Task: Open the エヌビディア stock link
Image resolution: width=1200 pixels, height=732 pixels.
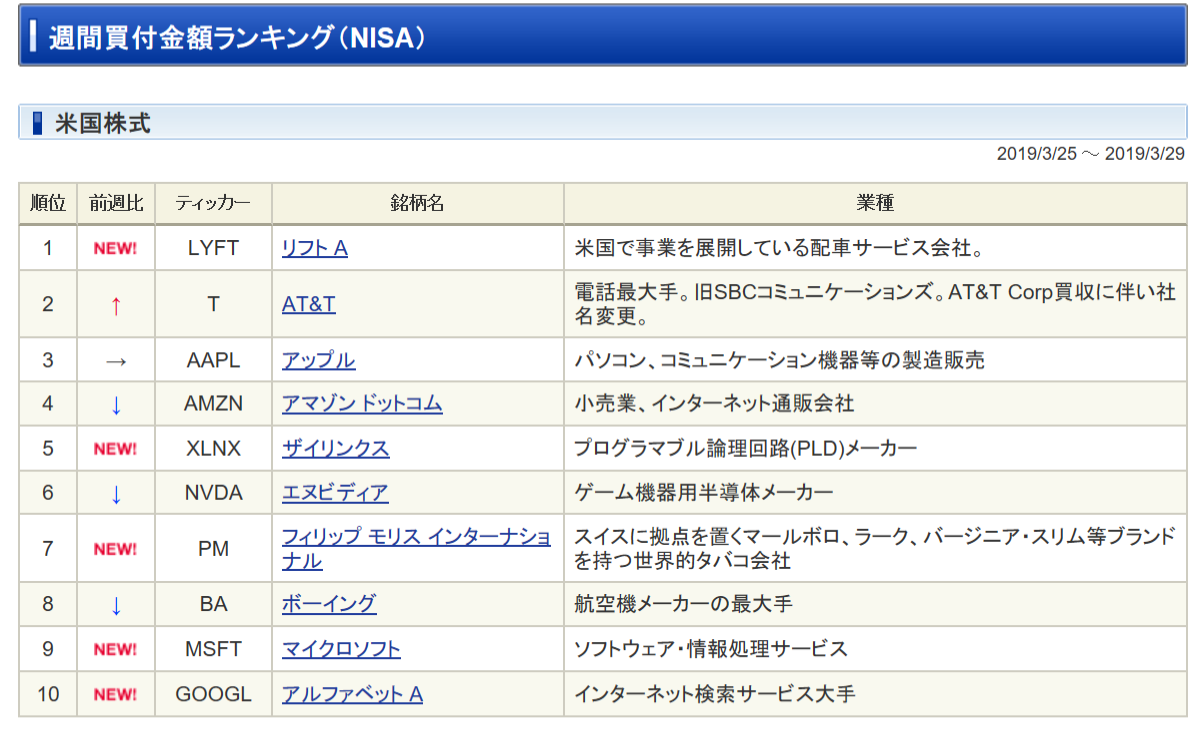Action: [x=334, y=493]
